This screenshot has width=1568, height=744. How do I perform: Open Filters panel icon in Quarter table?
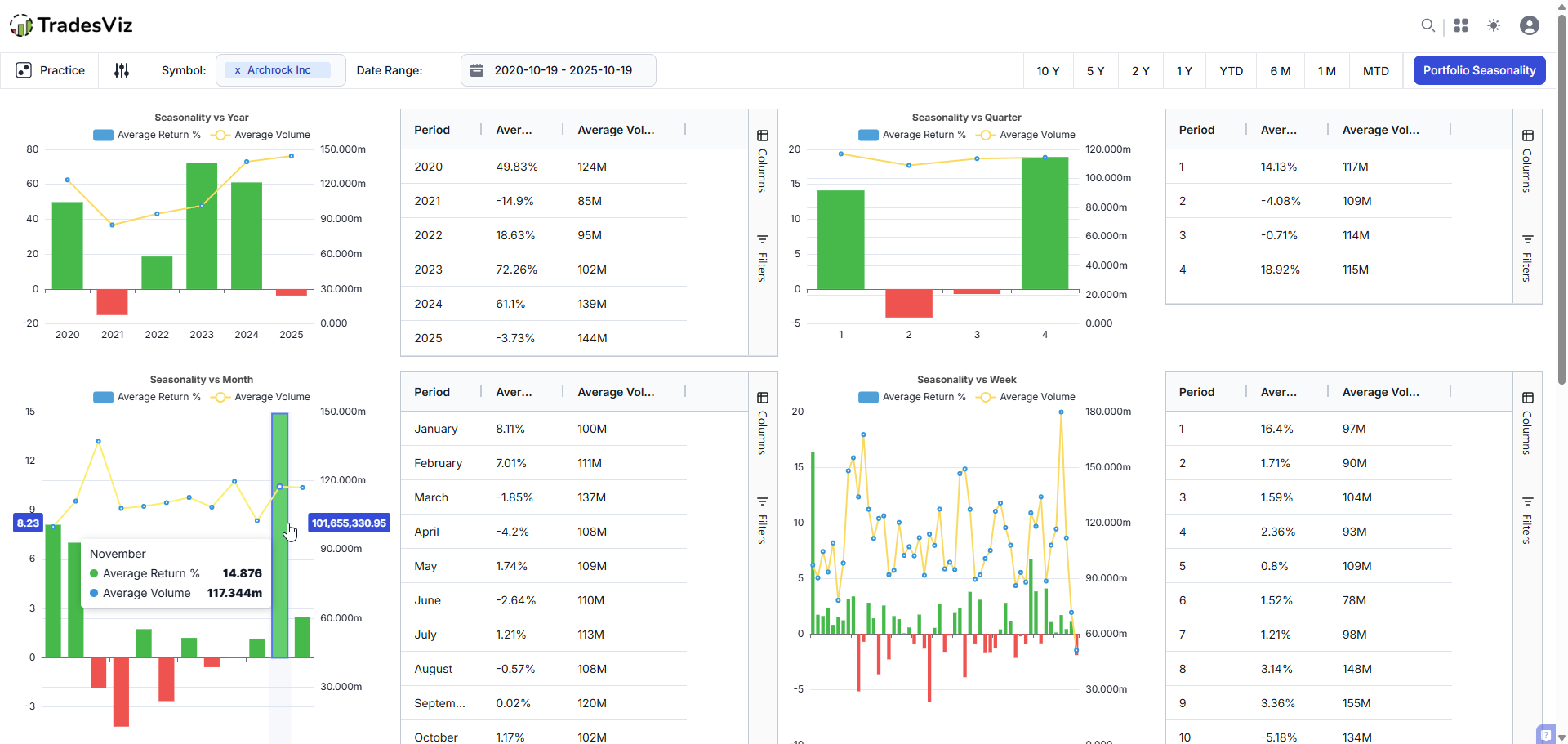click(x=1528, y=239)
